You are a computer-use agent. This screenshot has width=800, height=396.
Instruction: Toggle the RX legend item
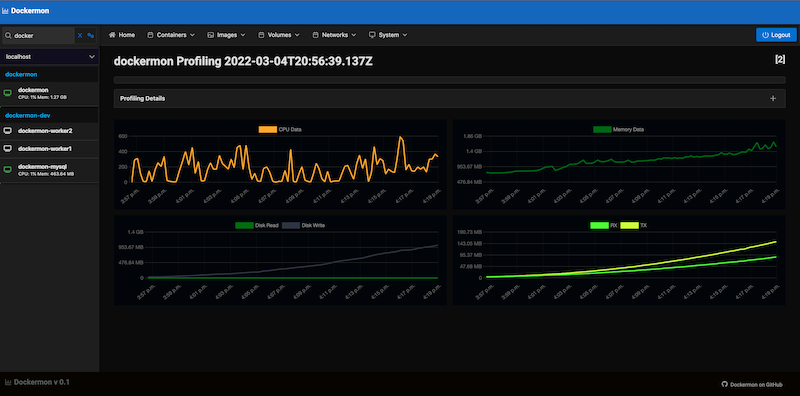pyautogui.click(x=603, y=225)
